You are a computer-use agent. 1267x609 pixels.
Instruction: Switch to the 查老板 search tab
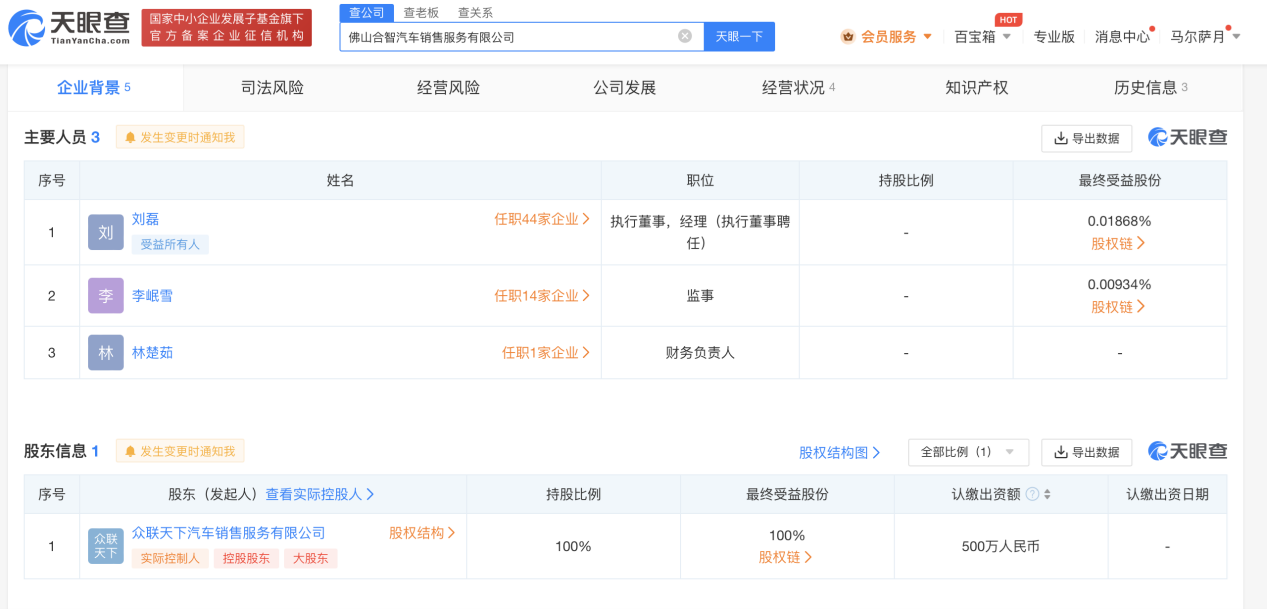pyautogui.click(x=421, y=12)
